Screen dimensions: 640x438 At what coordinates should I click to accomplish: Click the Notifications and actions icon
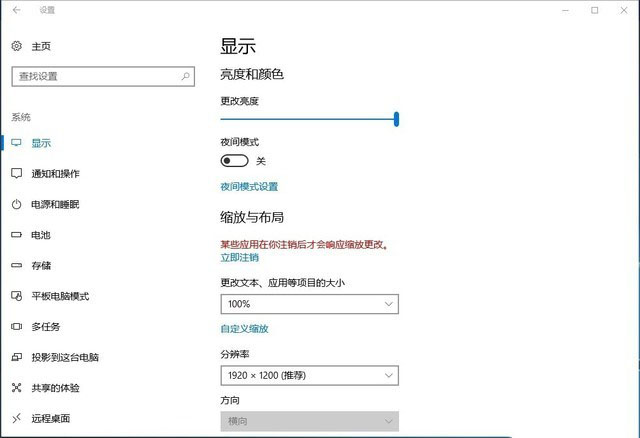pyautogui.click(x=16, y=174)
